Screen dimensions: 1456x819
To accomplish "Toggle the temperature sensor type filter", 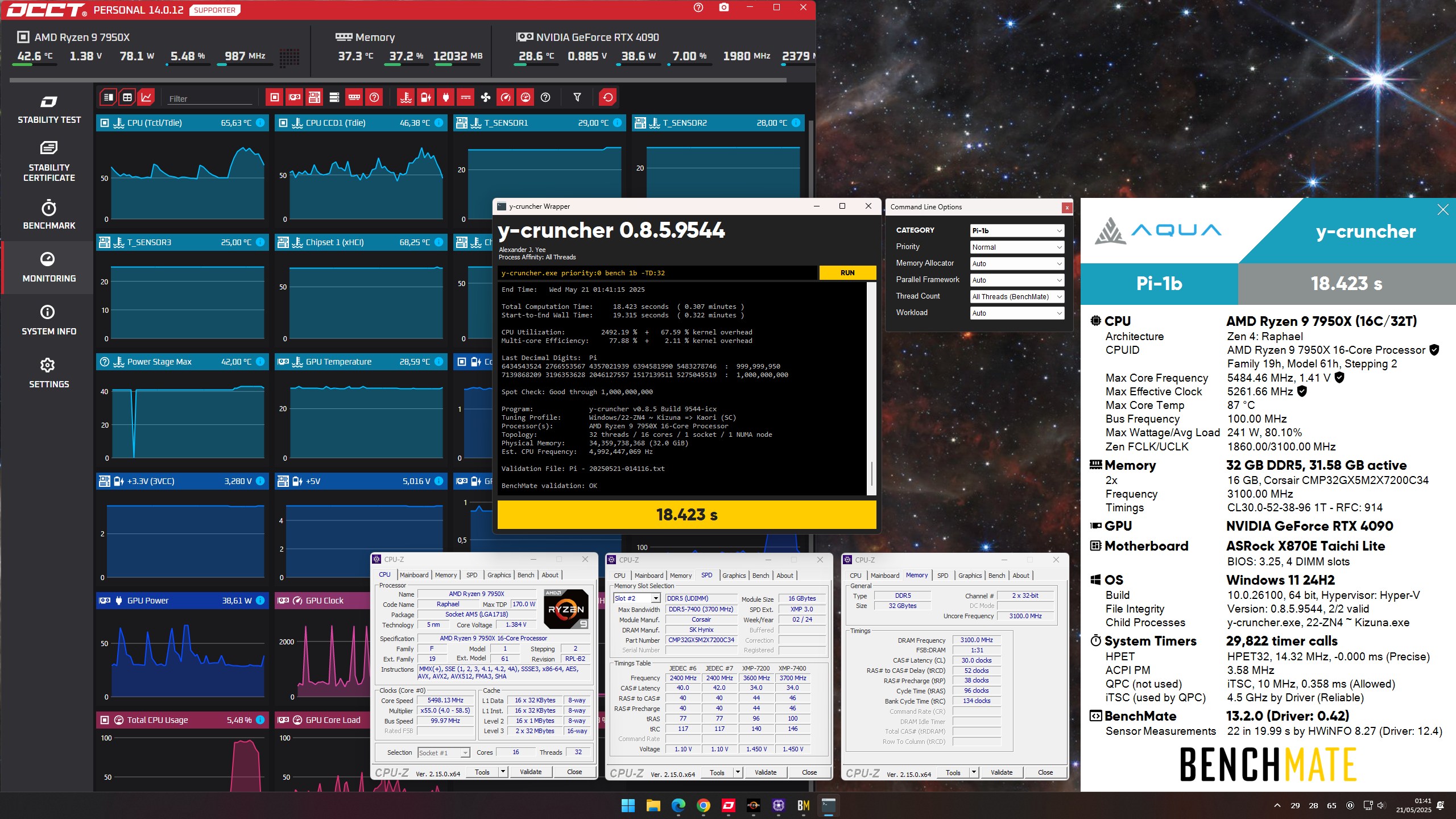I will point(406,97).
